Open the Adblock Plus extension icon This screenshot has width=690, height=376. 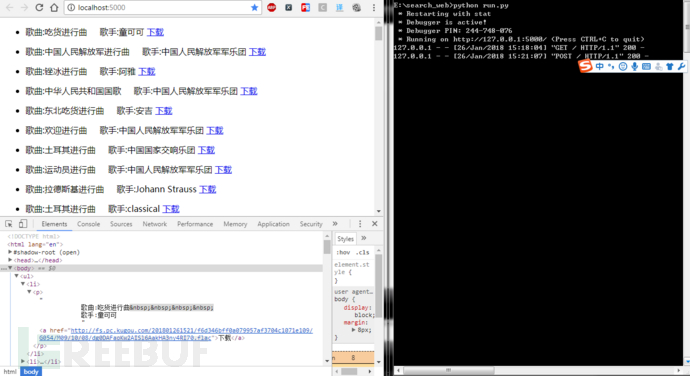[272, 7]
